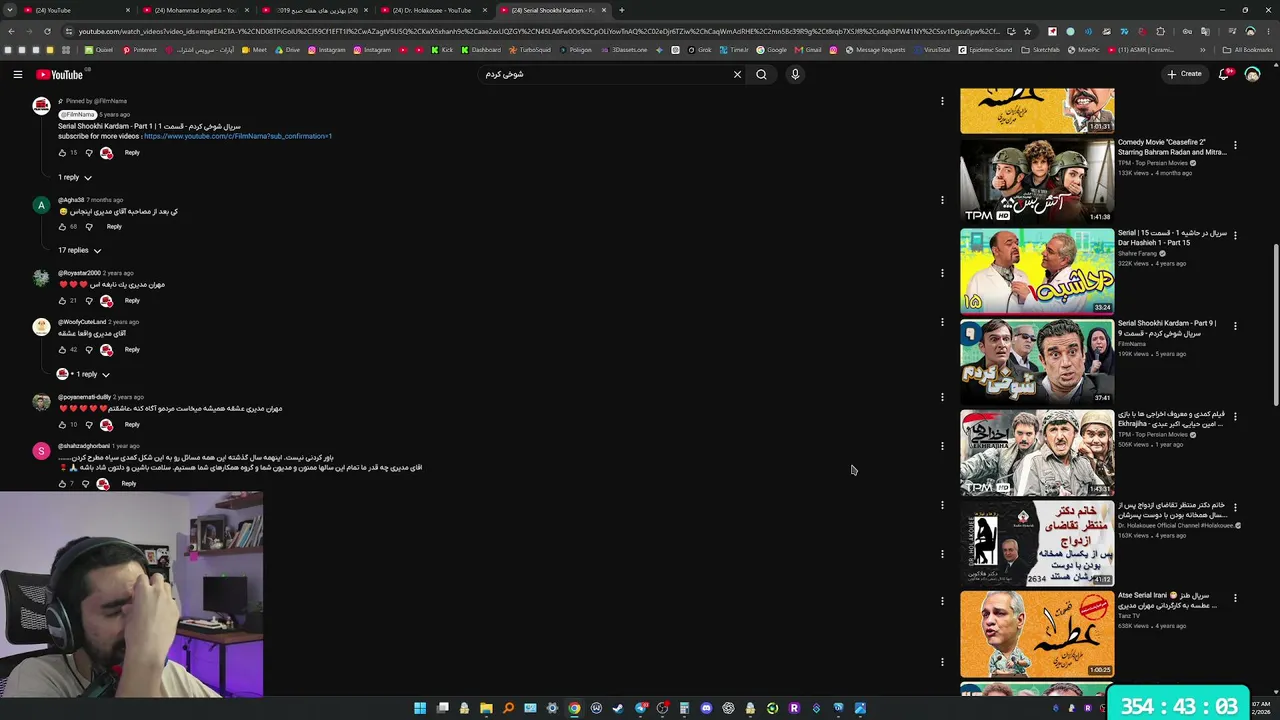This screenshot has height=720, width=1280.
Task: Switch to first (24) YouTube tab
Action: click(x=76, y=10)
